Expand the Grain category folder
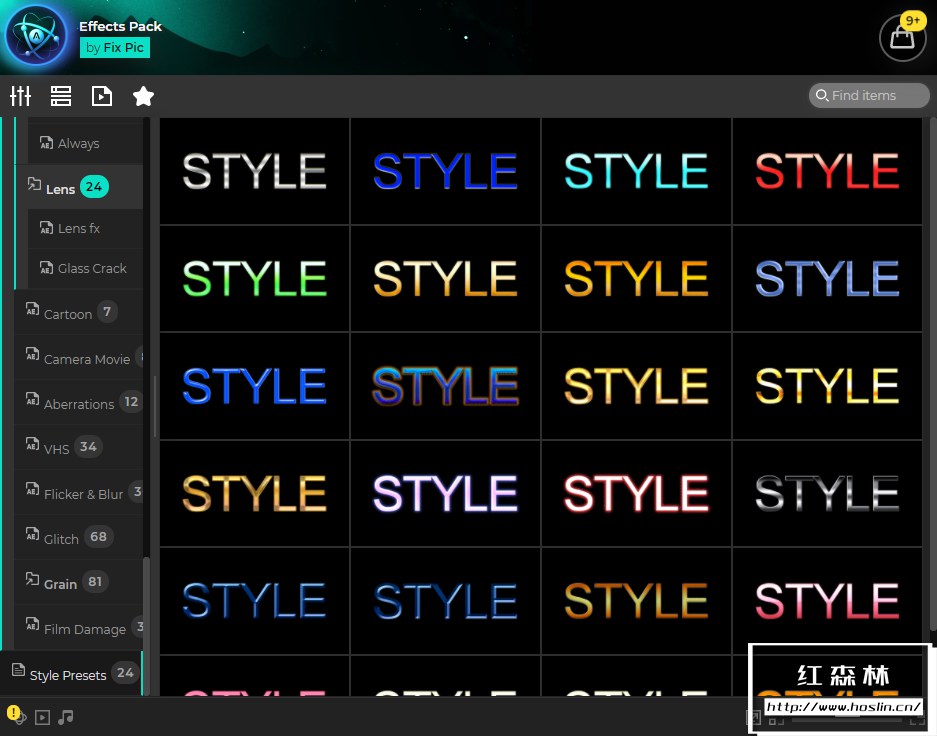The width and height of the screenshot is (937, 736). 79,582
